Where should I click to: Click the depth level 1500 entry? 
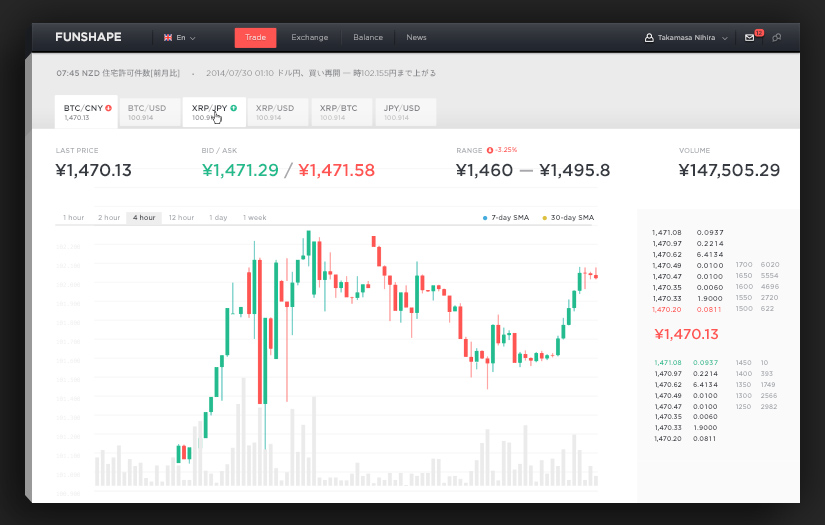tap(754, 309)
